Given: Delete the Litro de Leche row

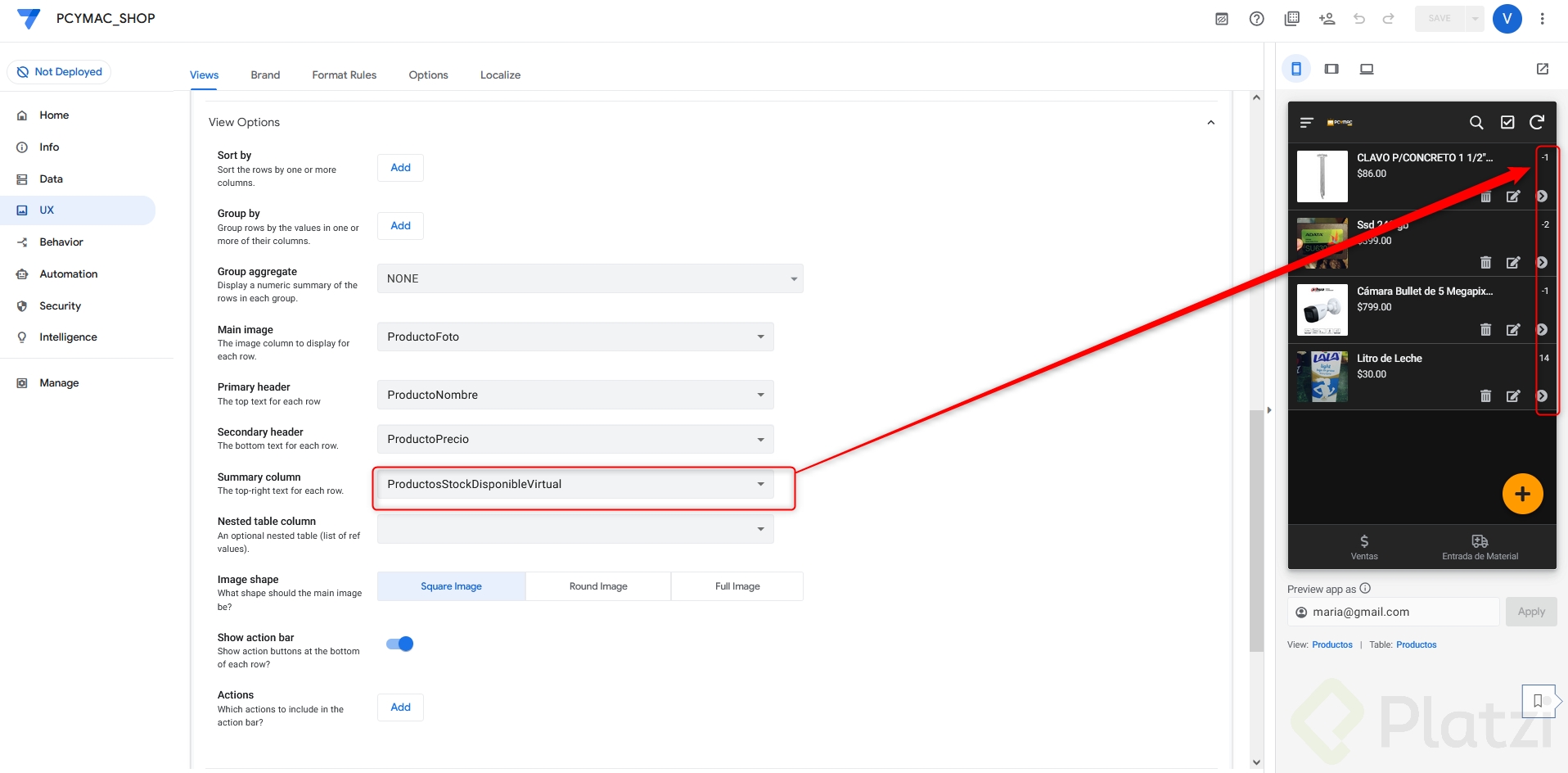Looking at the screenshot, I should 1485,396.
